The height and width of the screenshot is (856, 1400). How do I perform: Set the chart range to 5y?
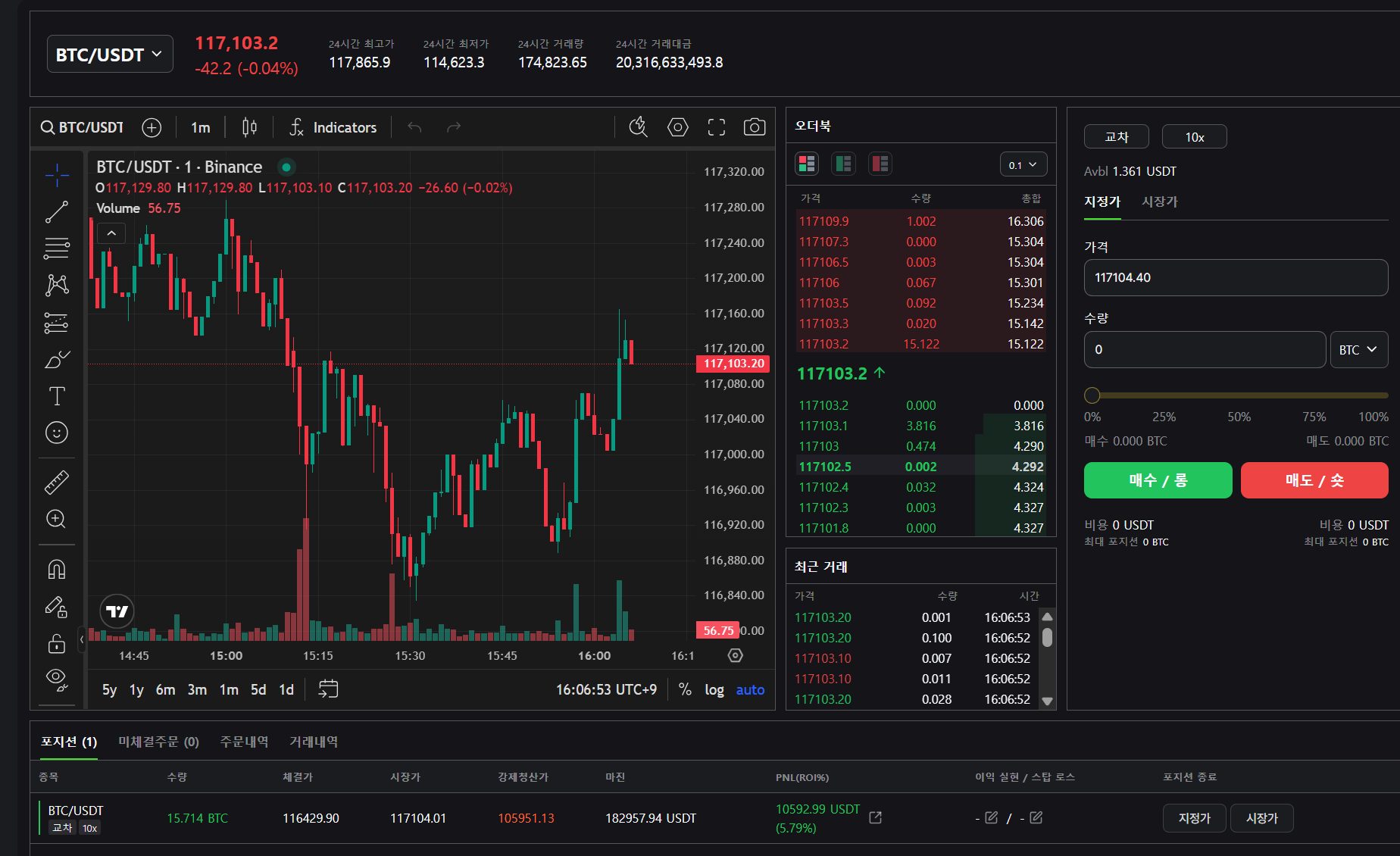110,689
